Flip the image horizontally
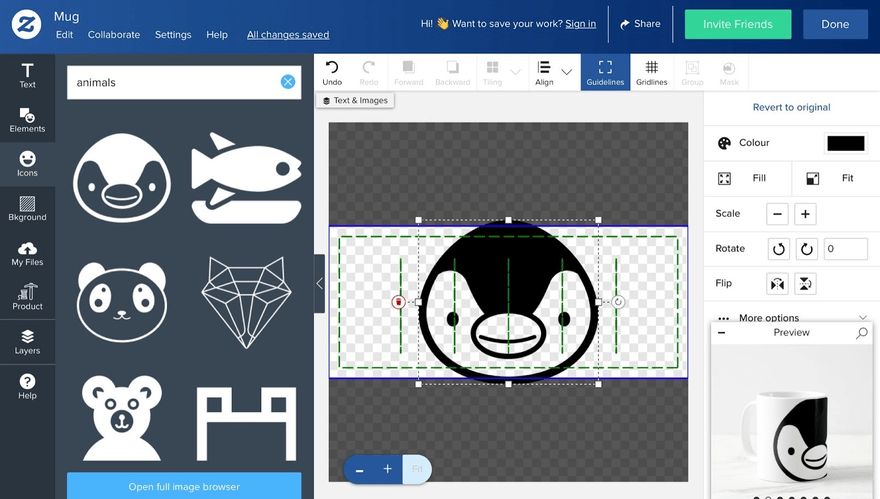Viewport: 880px width, 499px height. click(777, 284)
